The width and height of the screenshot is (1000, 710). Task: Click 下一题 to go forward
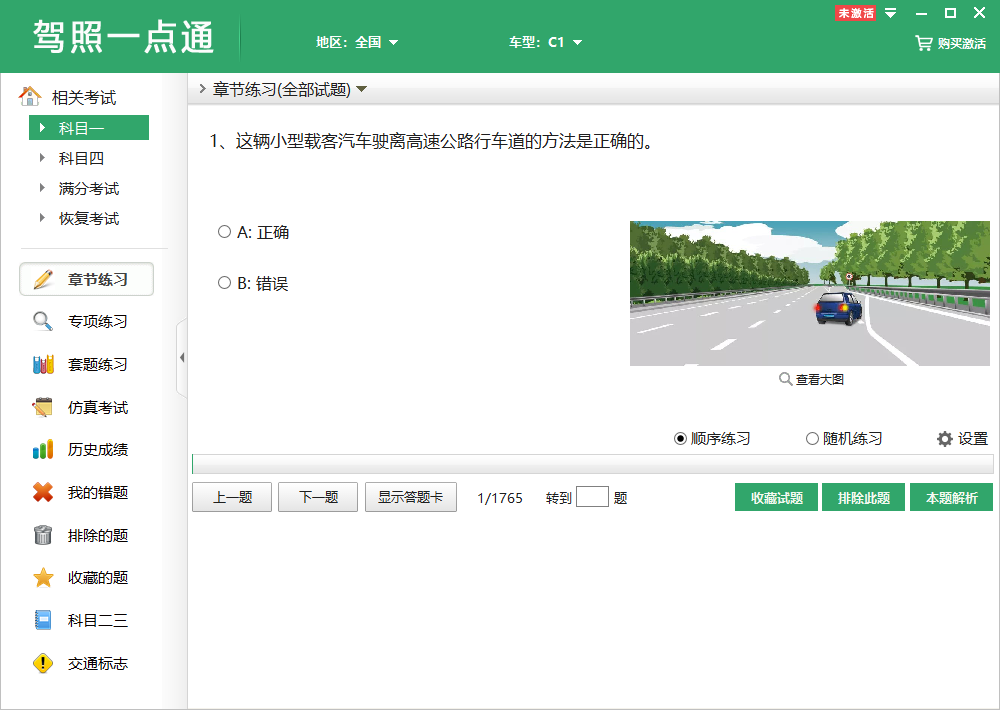(x=317, y=497)
